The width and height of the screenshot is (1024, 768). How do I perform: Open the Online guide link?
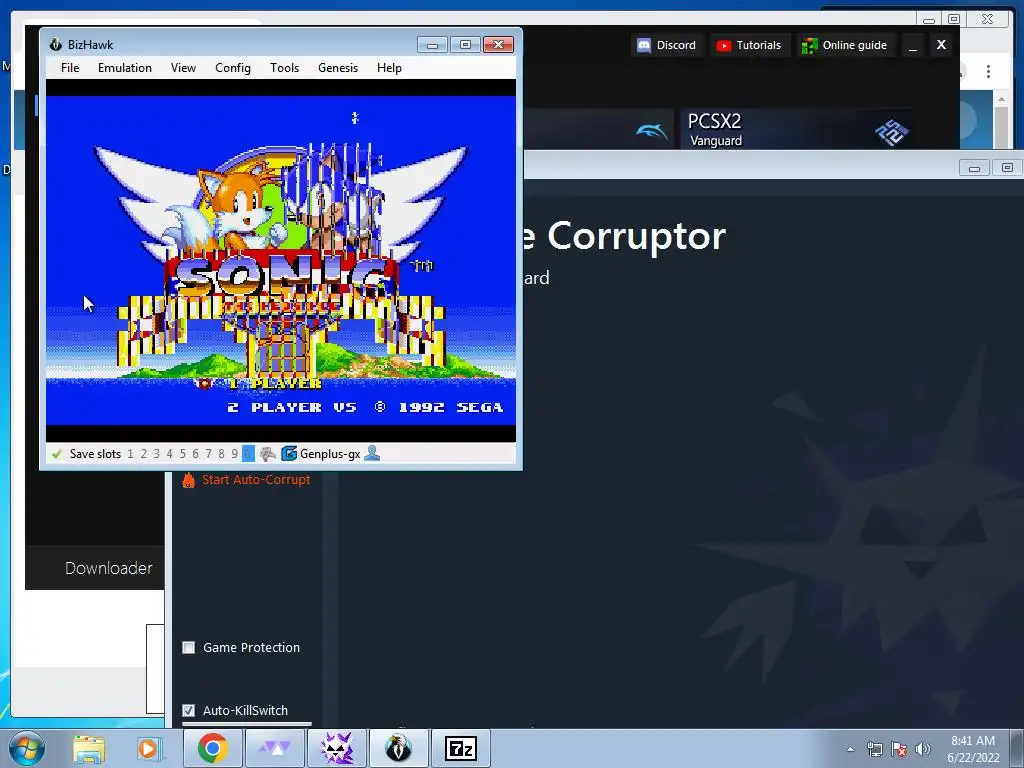(846, 45)
